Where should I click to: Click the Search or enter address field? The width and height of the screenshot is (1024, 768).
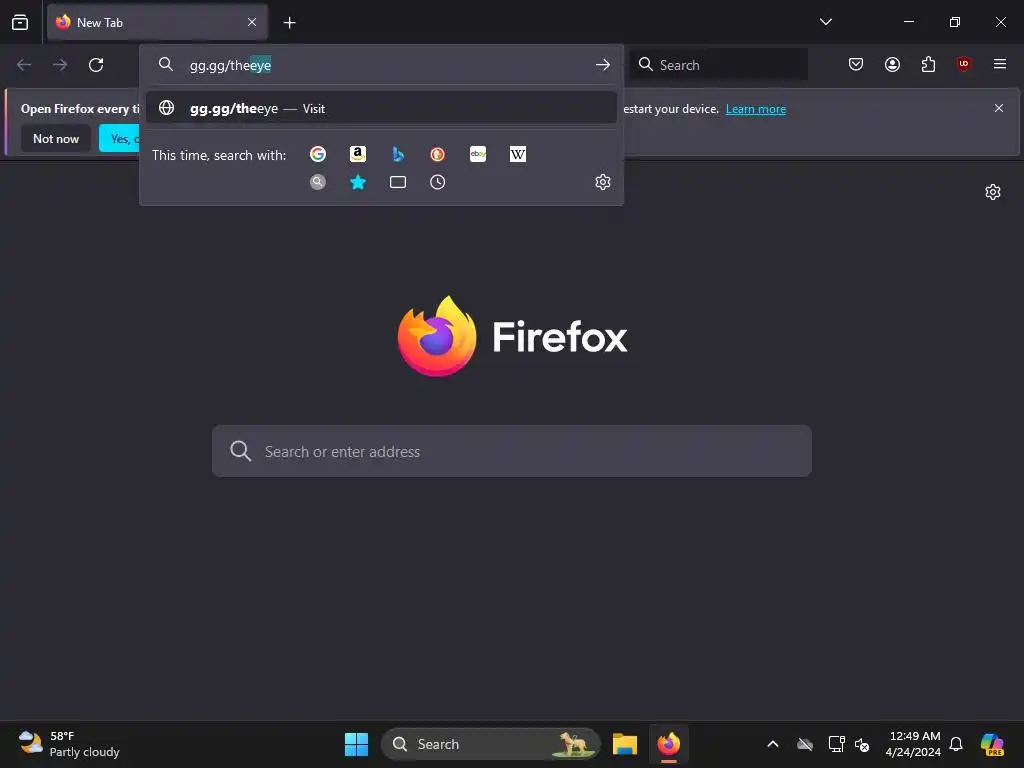coord(512,451)
